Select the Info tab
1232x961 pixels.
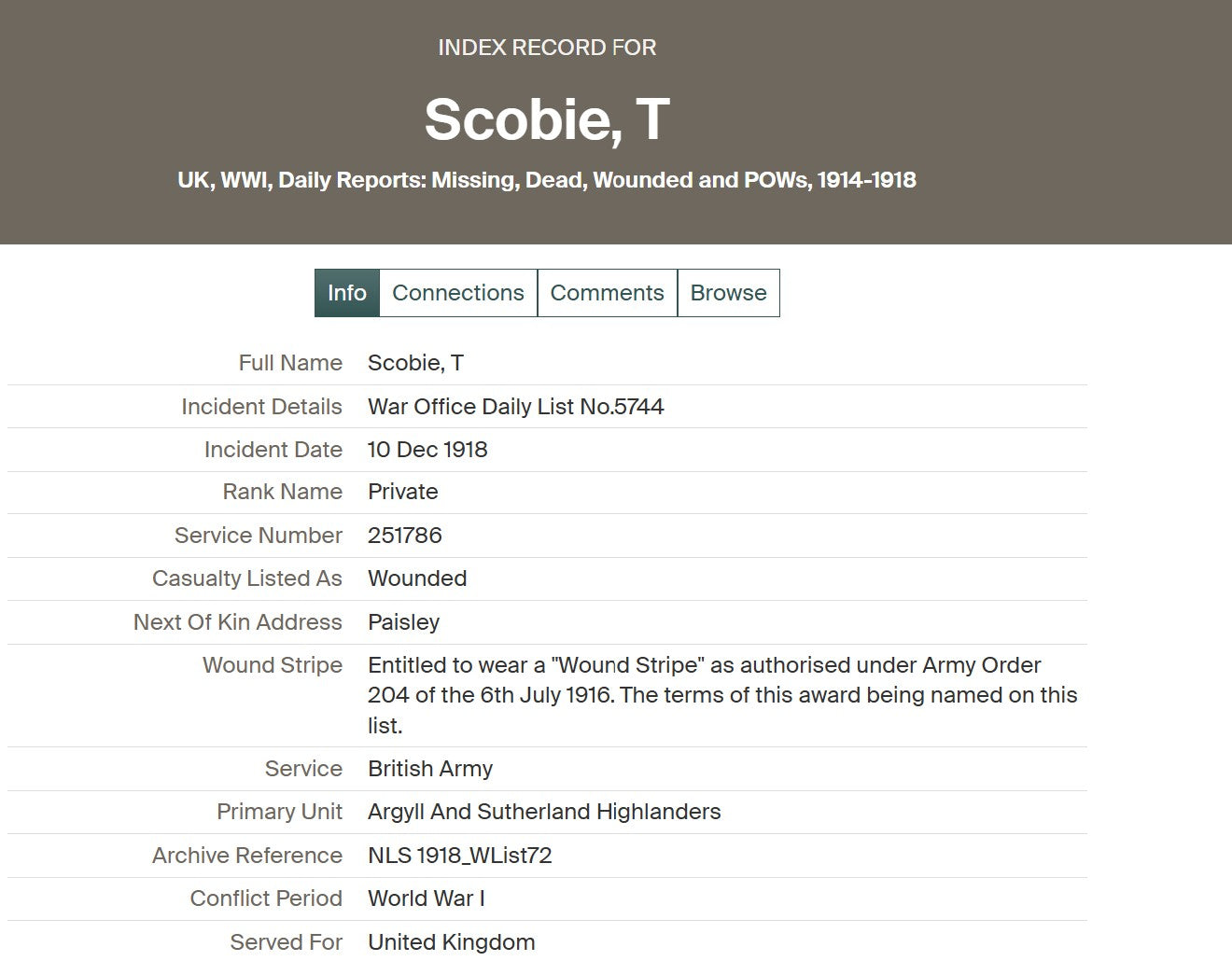point(347,293)
